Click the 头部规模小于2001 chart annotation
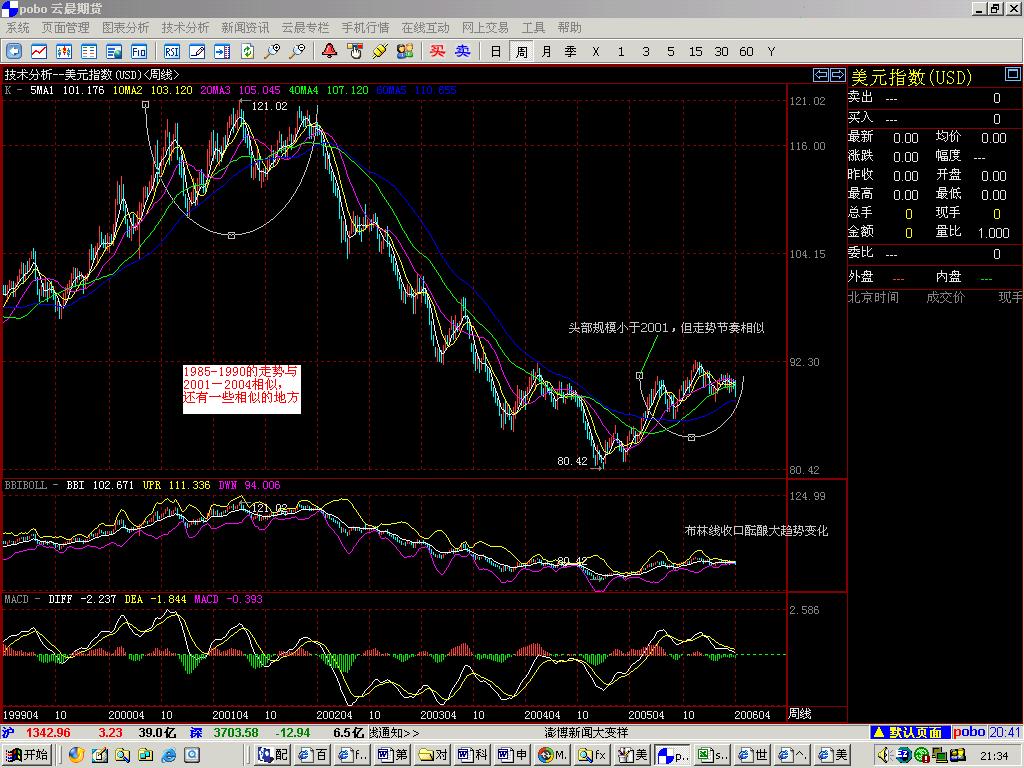Viewport: 1024px width, 768px height. [666, 327]
